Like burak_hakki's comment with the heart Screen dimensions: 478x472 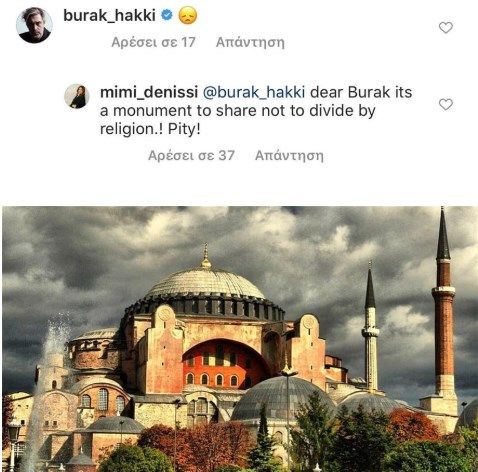(446, 27)
